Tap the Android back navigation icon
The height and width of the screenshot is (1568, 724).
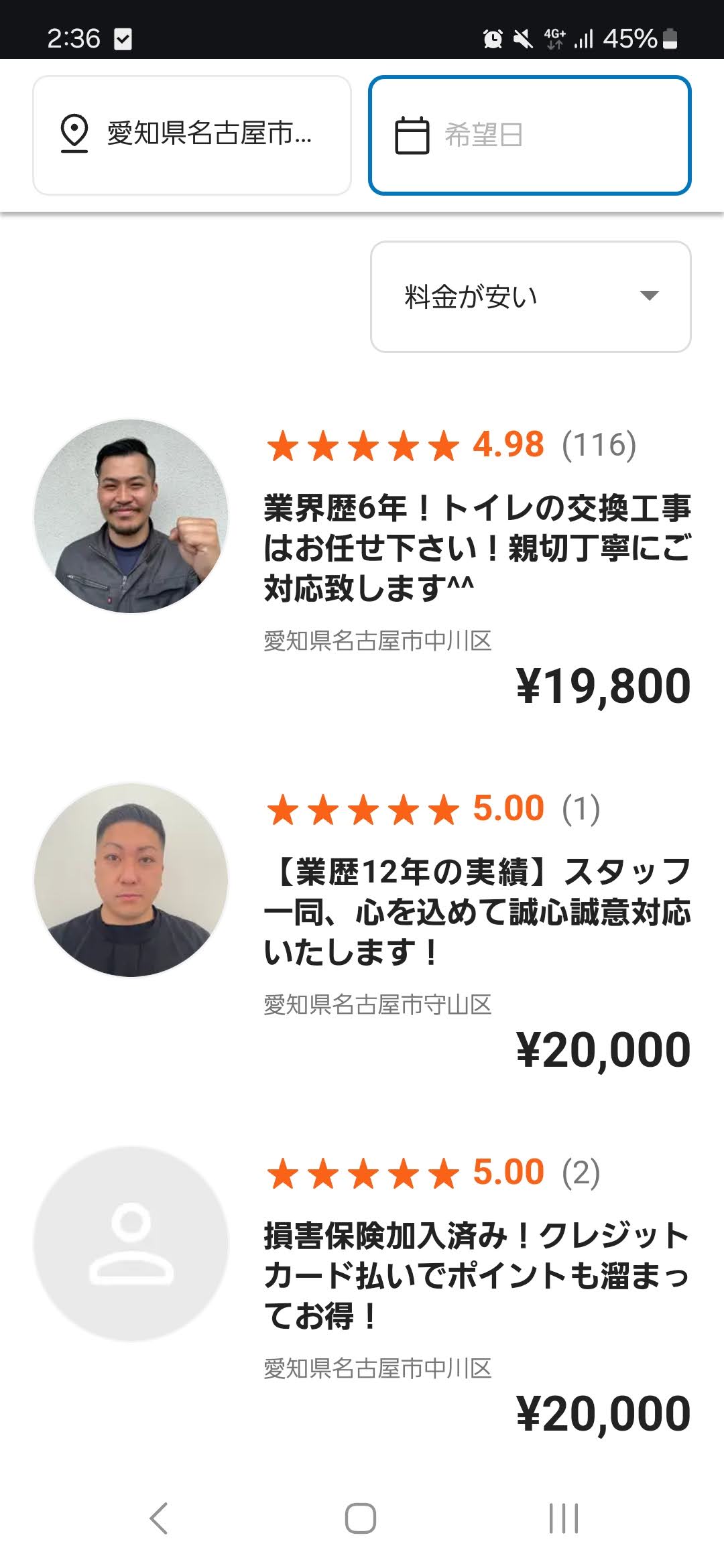(x=159, y=1518)
